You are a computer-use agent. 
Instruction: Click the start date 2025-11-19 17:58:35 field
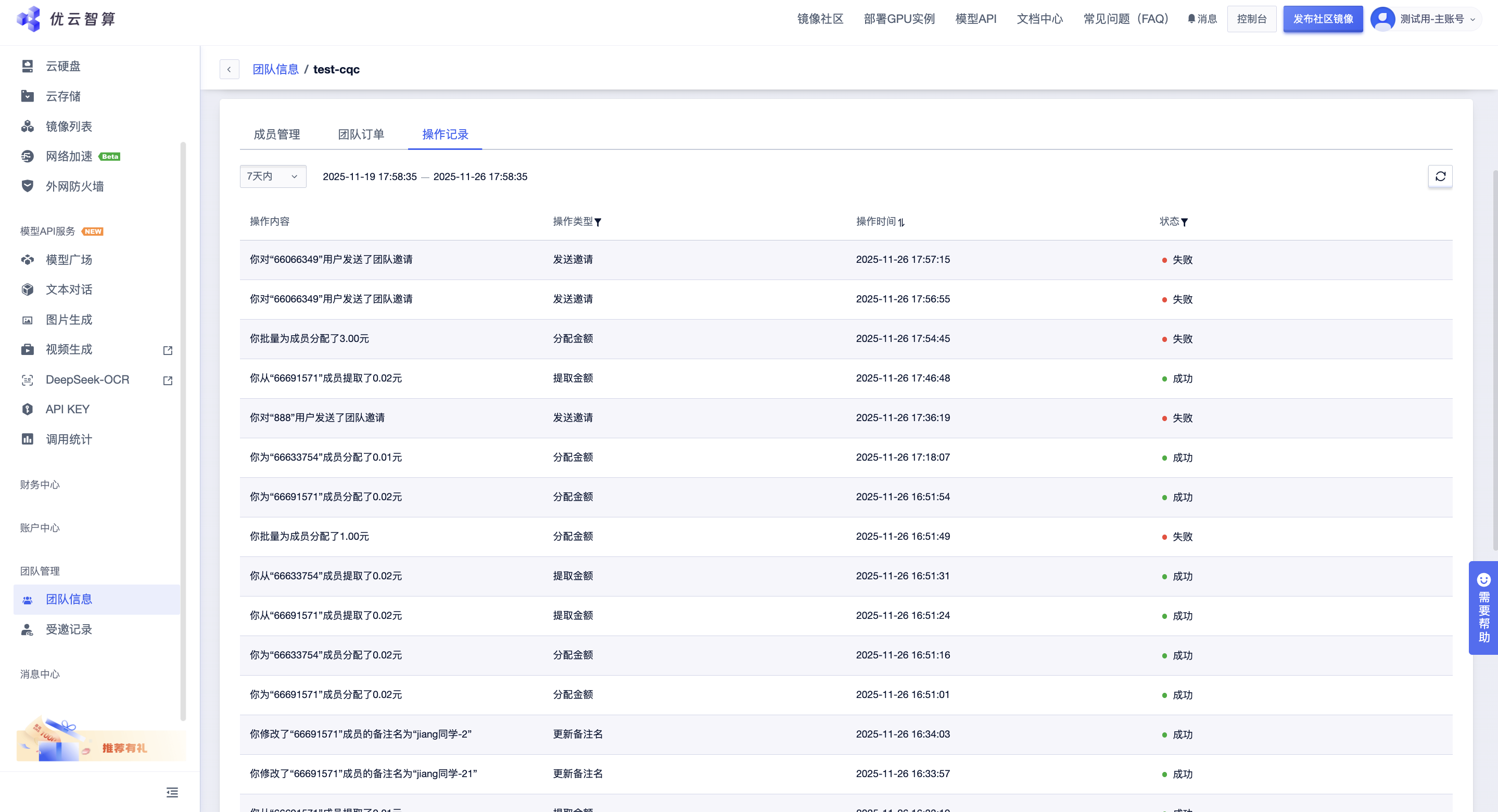pyautogui.click(x=370, y=177)
